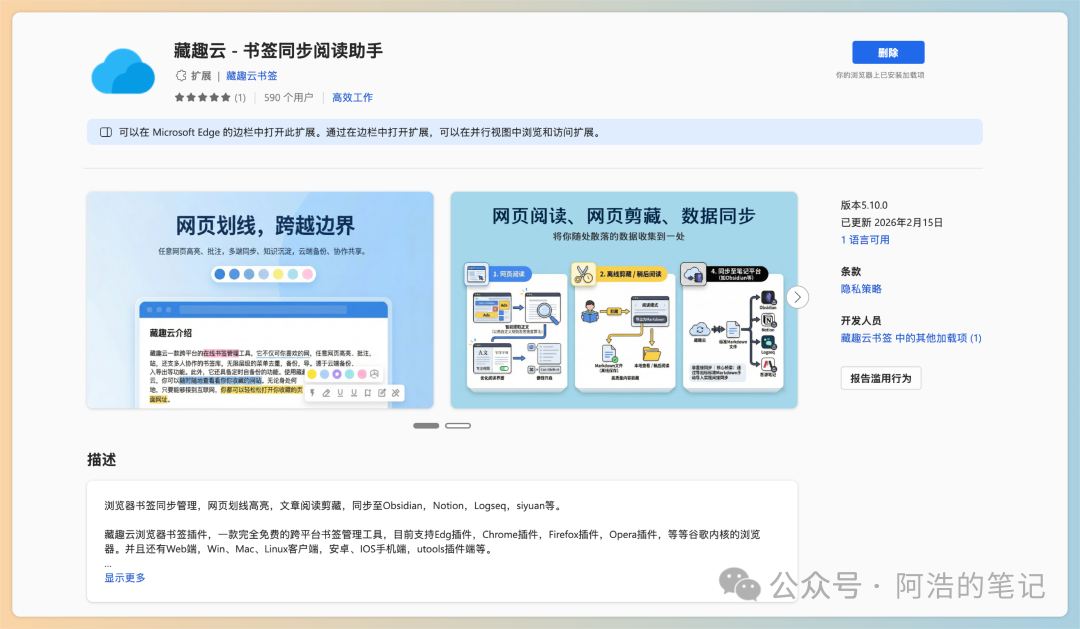Select the second carousel page indicator

(x=458, y=426)
